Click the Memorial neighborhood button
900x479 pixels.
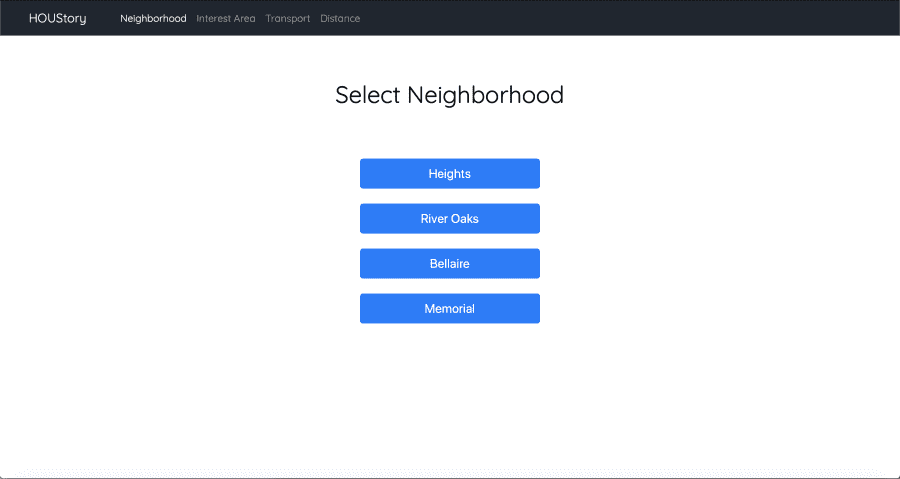coord(449,309)
